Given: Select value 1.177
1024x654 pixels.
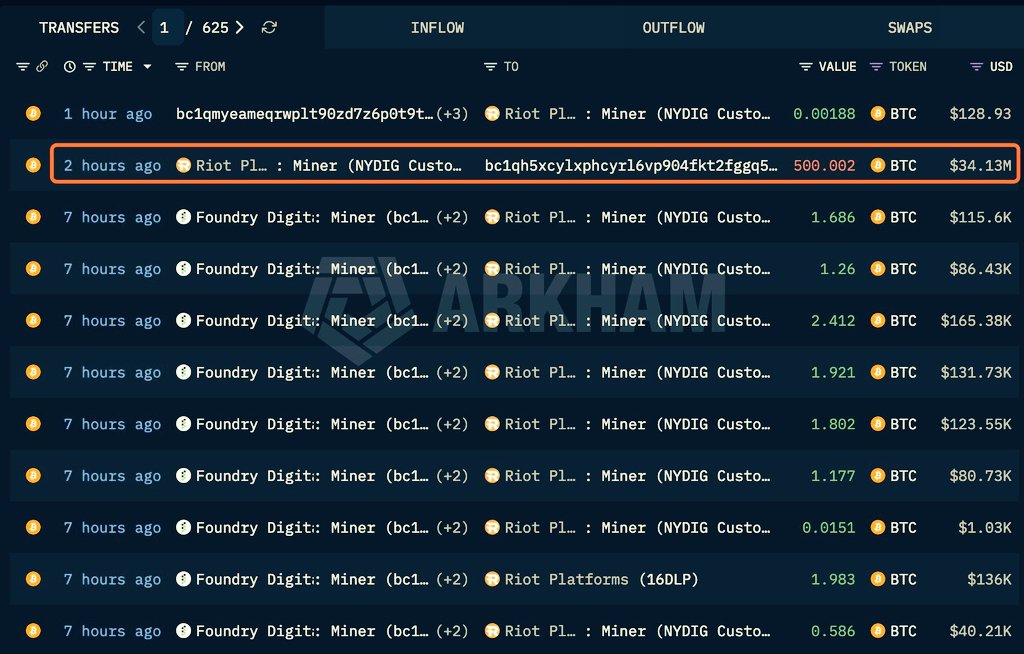Looking at the screenshot, I should pos(833,476).
